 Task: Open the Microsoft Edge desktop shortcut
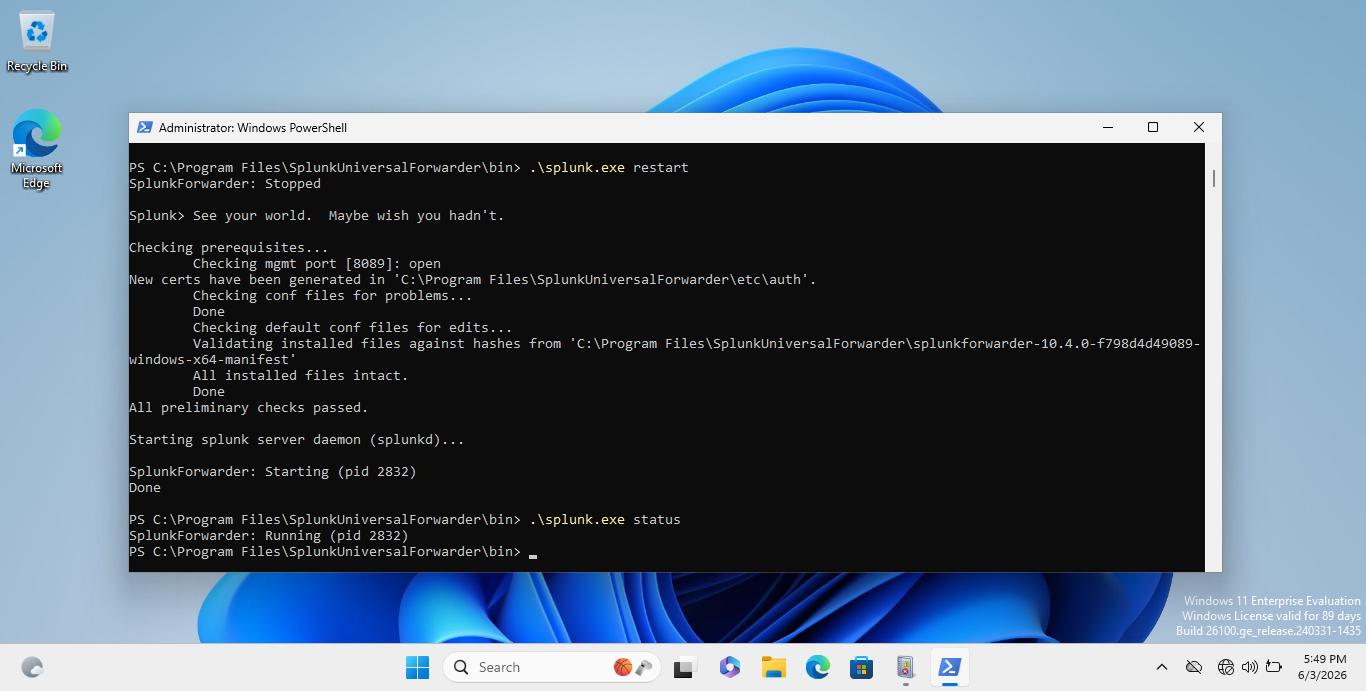point(37,149)
